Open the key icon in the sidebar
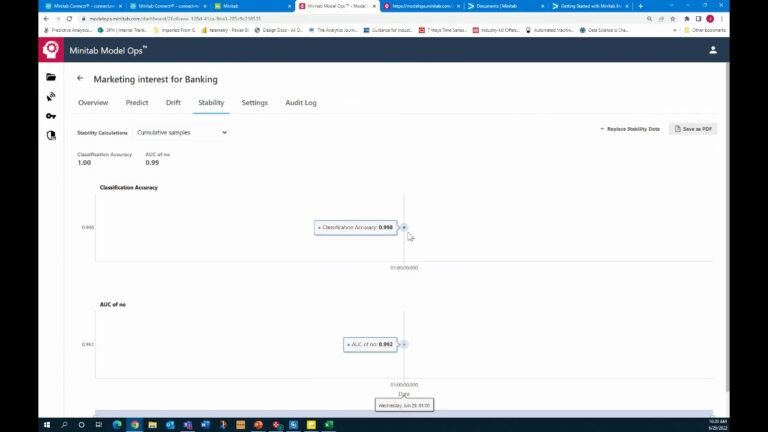 click(x=51, y=116)
